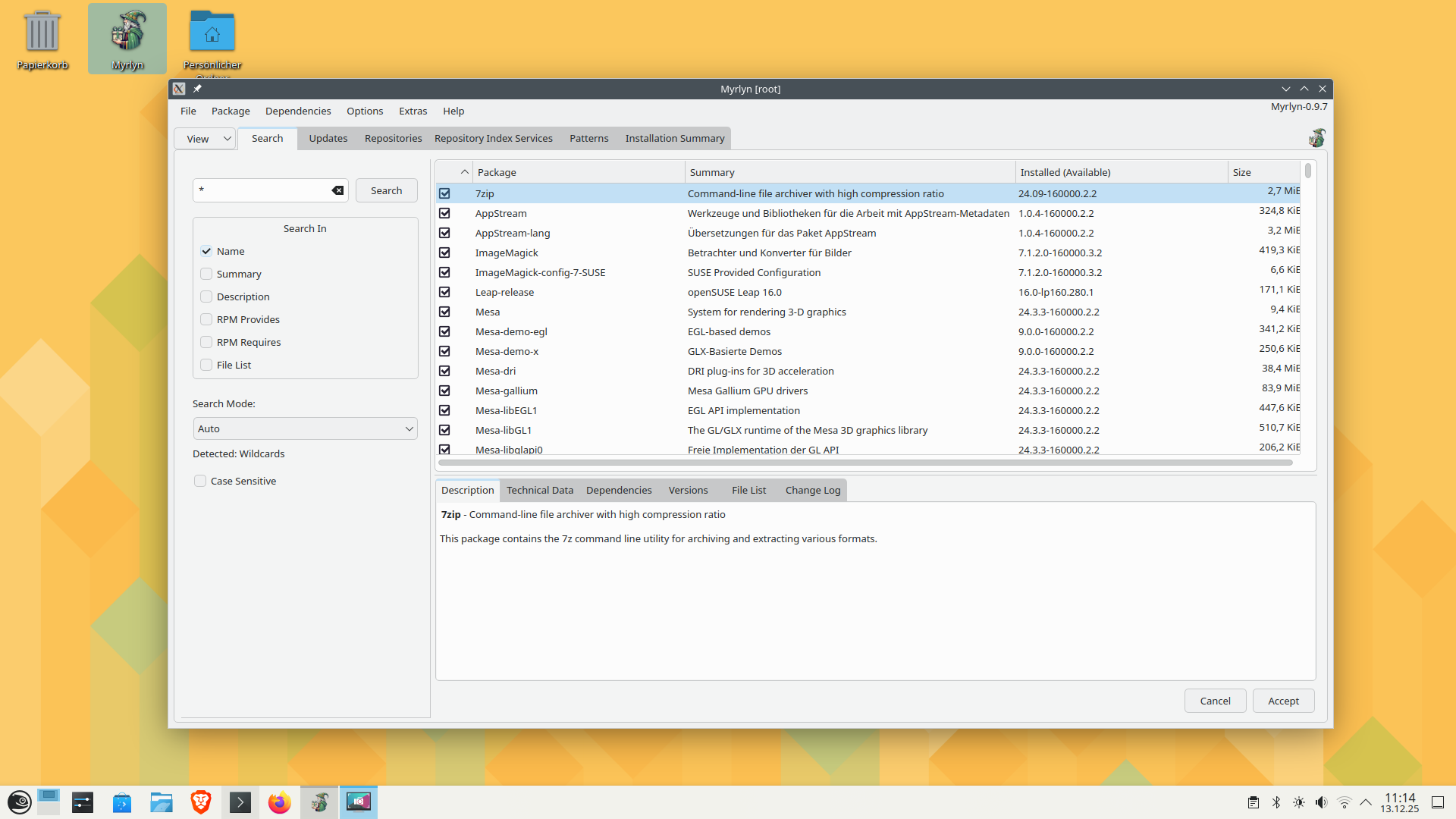The width and height of the screenshot is (1456, 819).
Task: Click the sort arrow column header
Action: (x=463, y=172)
